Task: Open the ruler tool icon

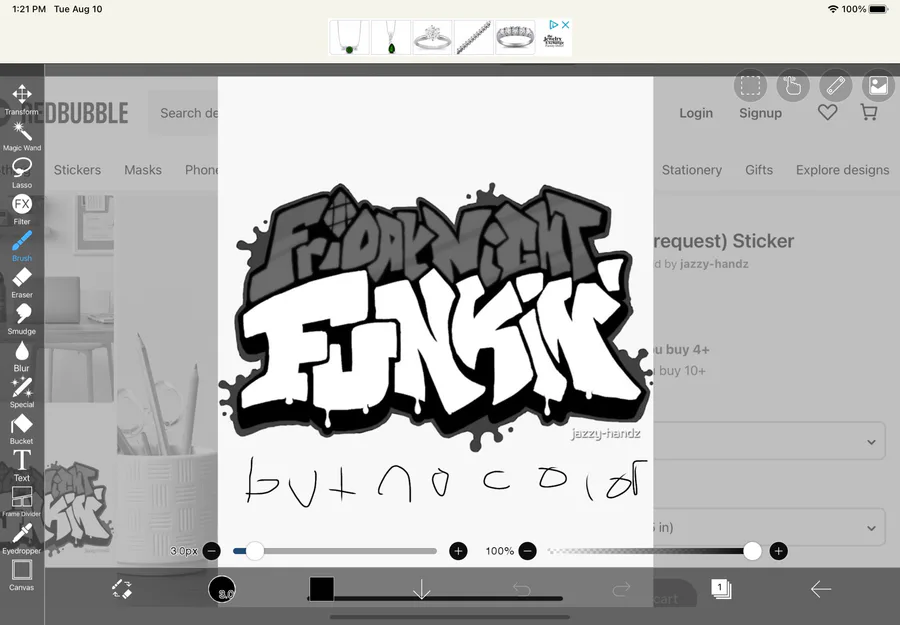Action: [x=835, y=86]
